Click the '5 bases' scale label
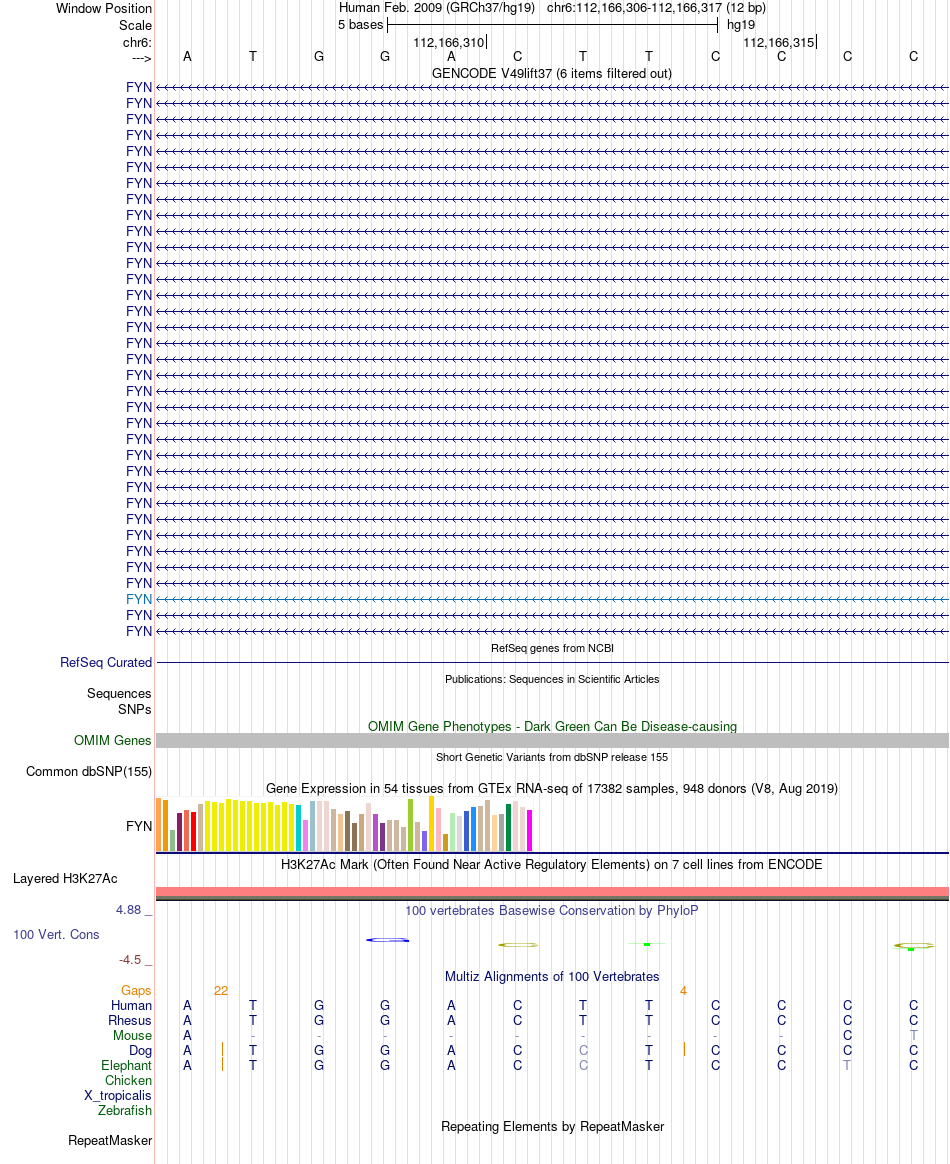Viewport: 950px width, 1164px height. click(361, 24)
